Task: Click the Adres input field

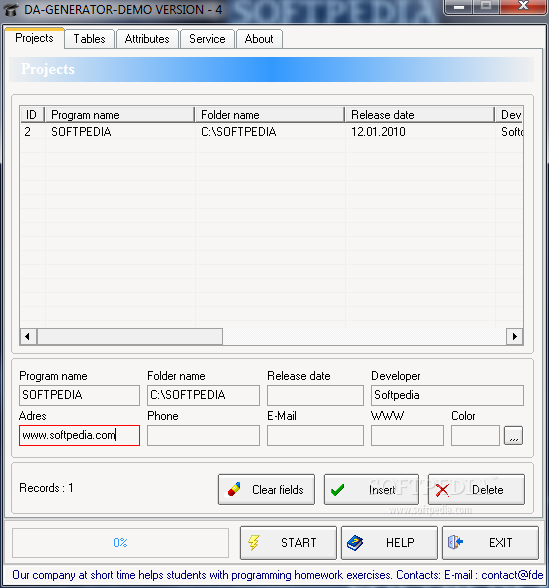Action: pyautogui.click(x=79, y=435)
